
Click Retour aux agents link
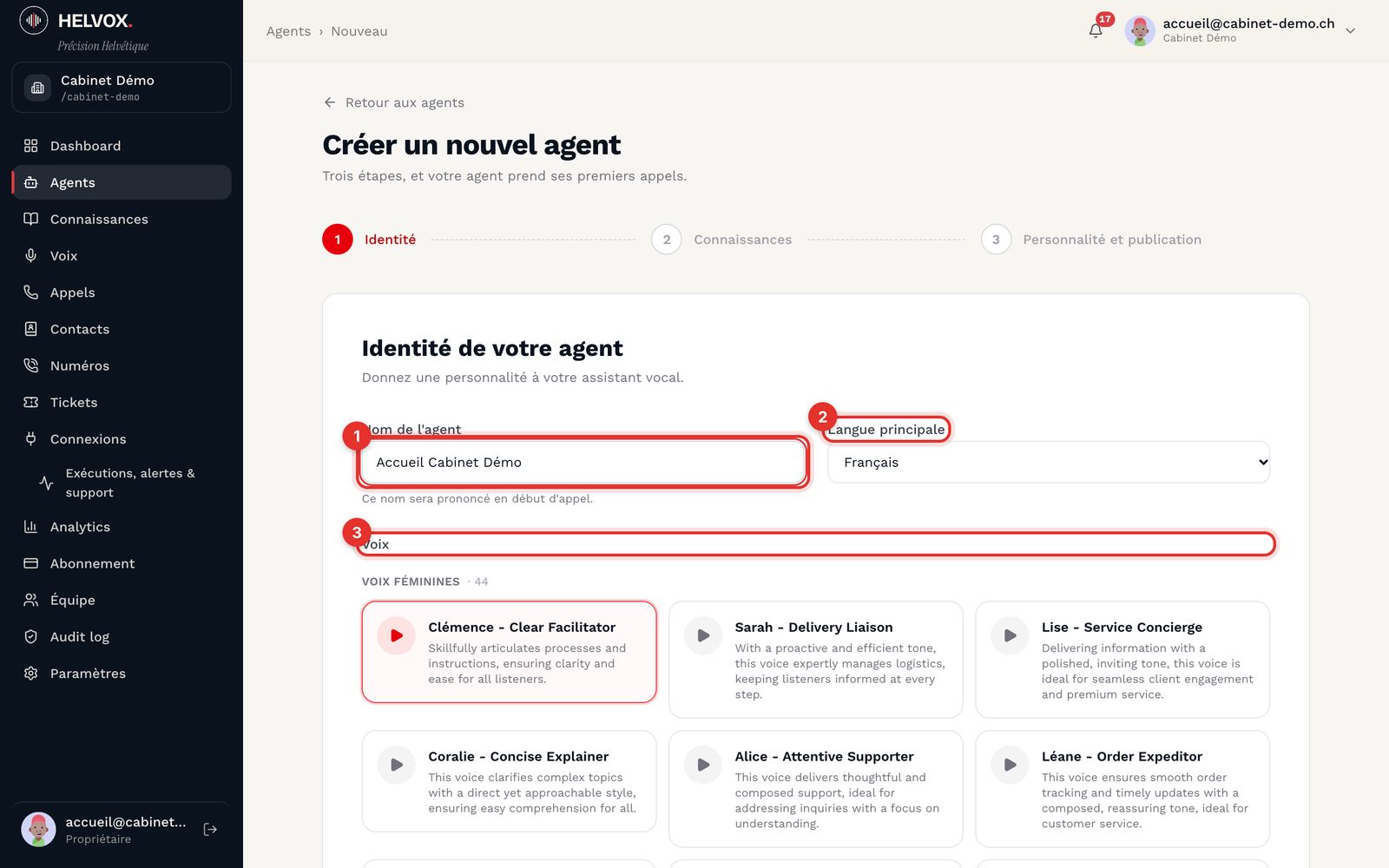point(393,102)
